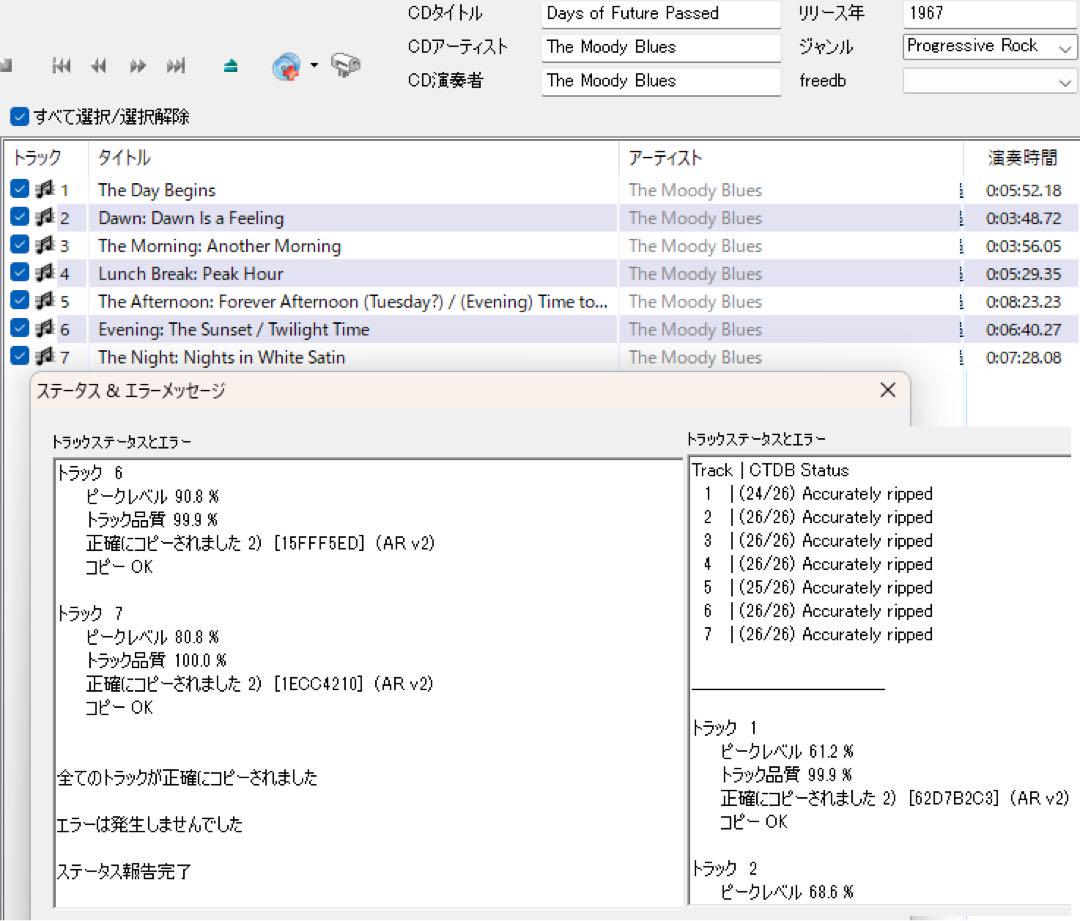Image resolution: width=1080 pixels, height=921 pixels.
Task: Click the リリース年 field showing 1967
Action: tap(989, 14)
